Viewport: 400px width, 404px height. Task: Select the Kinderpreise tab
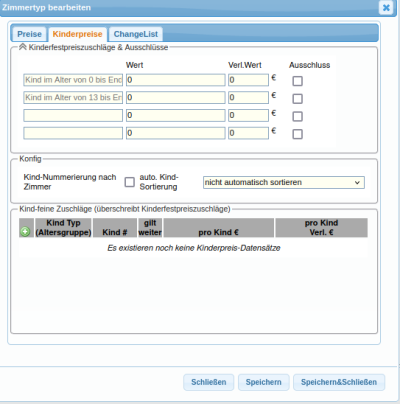77,34
